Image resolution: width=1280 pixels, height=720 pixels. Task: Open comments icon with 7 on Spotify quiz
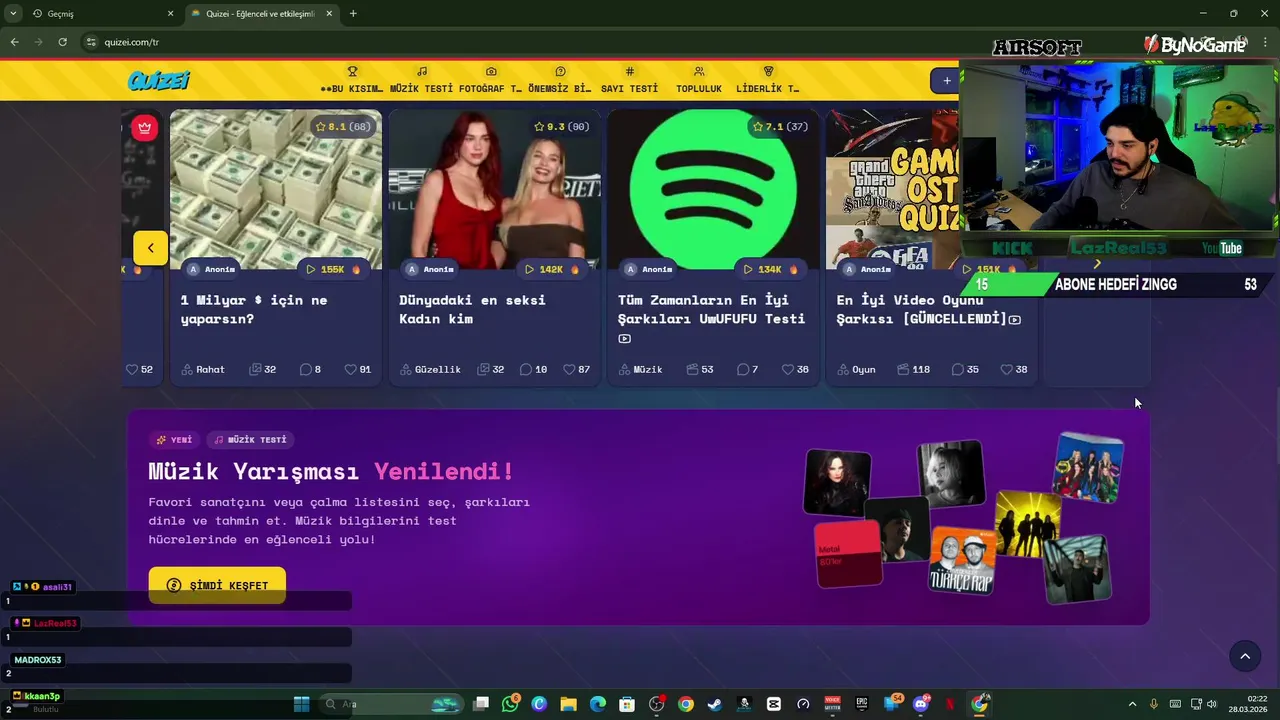[747, 369]
